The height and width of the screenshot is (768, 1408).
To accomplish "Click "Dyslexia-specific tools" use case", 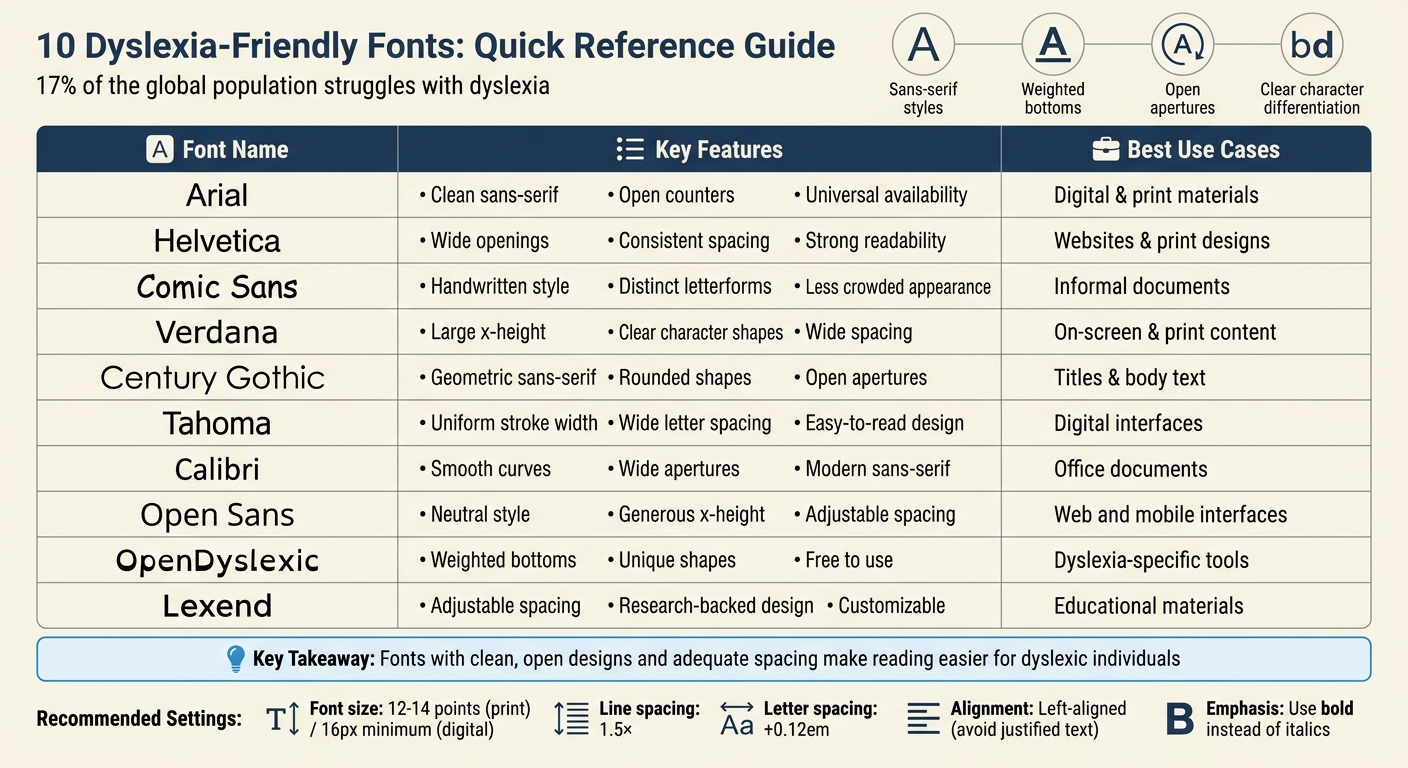I will 1151,560.
